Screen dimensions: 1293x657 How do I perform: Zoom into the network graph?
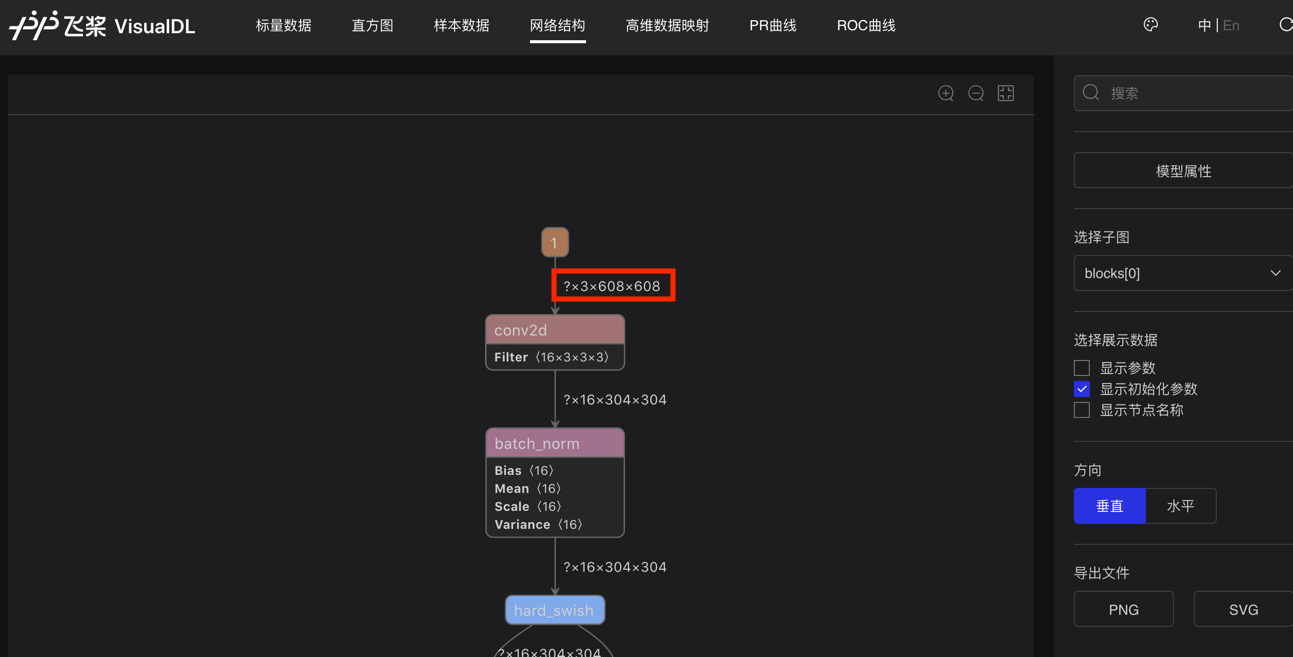pyautogui.click(x=945, y=92)
